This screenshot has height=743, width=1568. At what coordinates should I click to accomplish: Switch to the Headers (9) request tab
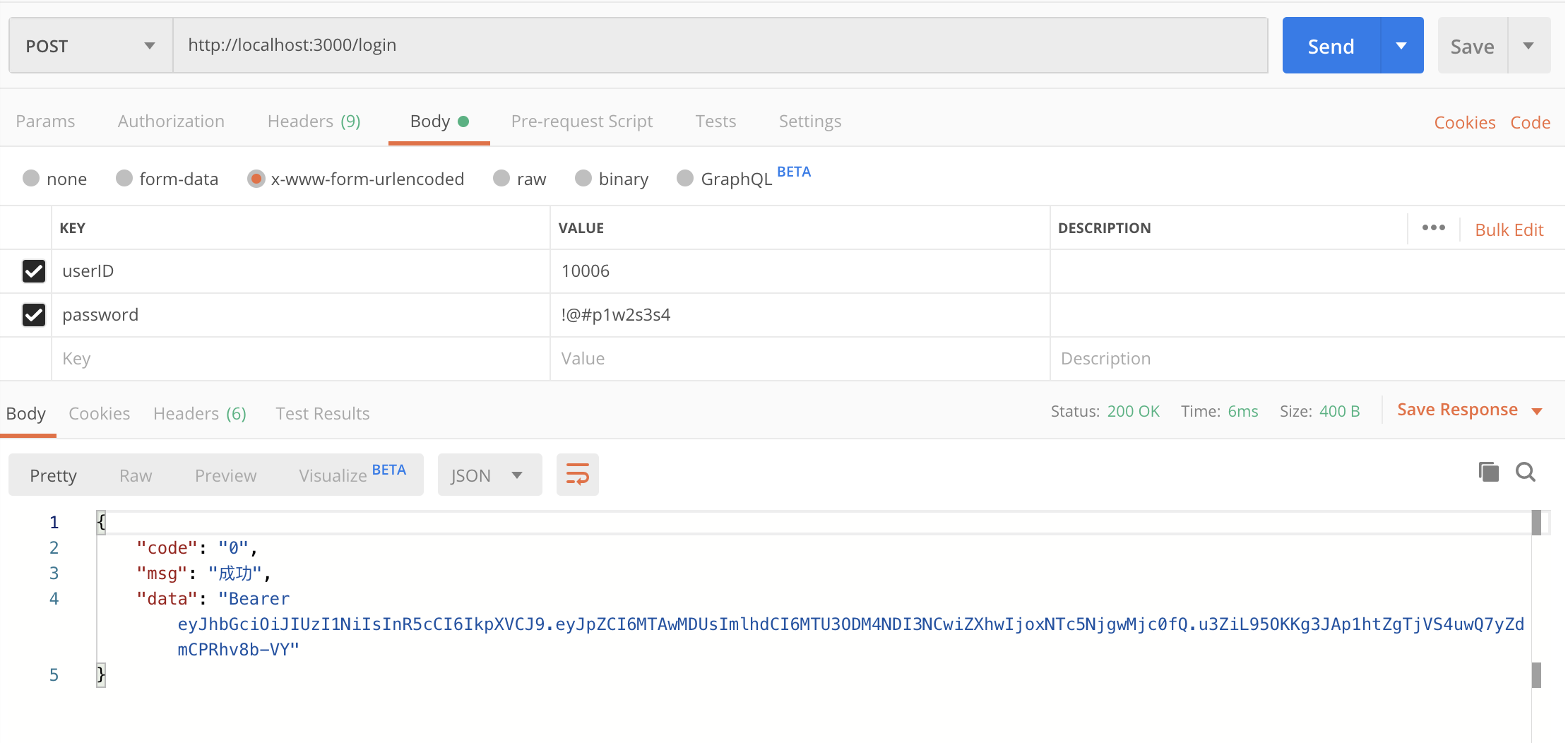coord(314,121)
